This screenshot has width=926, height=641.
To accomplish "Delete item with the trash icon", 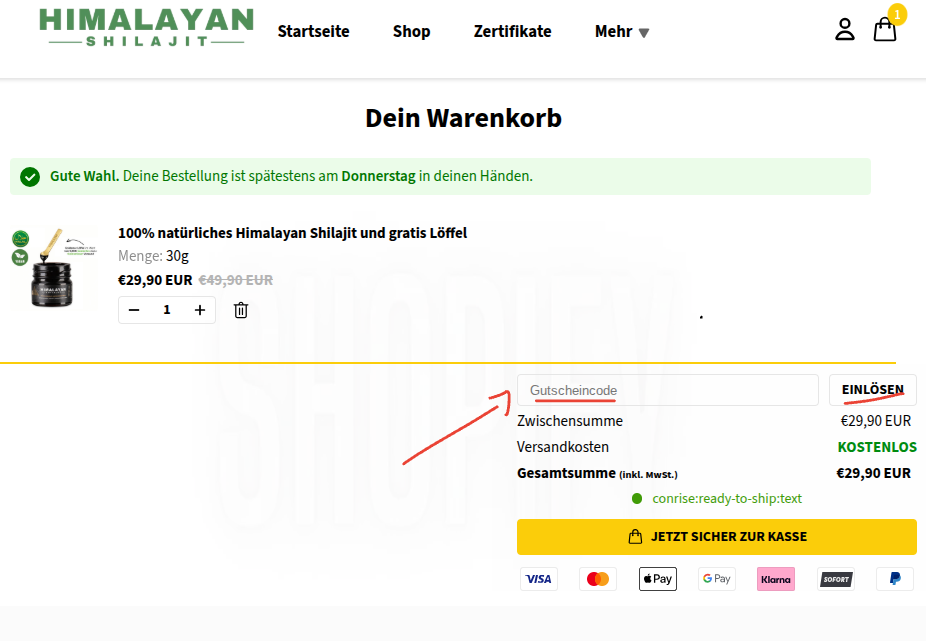I will [x=241, y=310].
